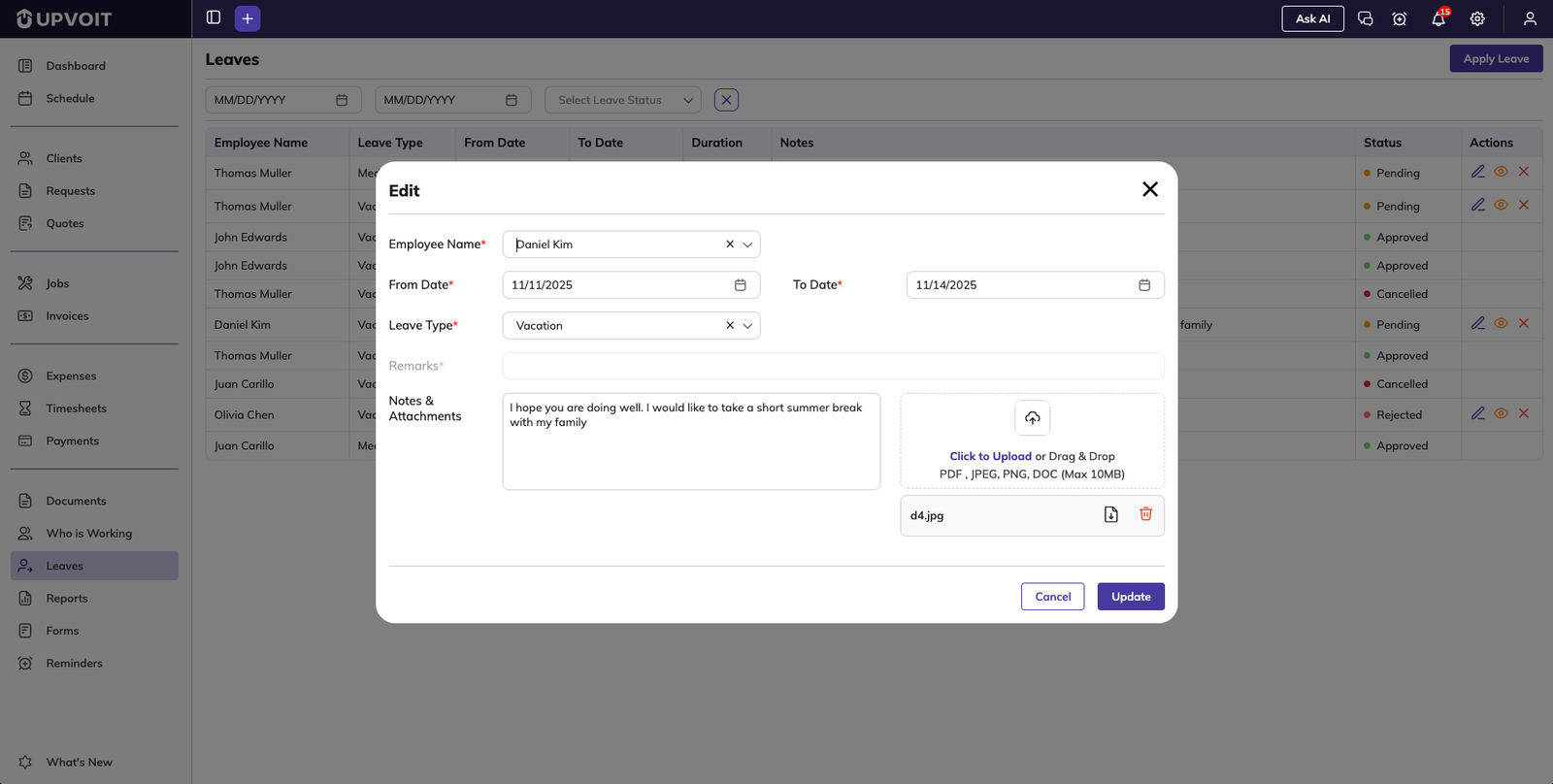
Task: Click the Cancel button
Action: 1052,597
